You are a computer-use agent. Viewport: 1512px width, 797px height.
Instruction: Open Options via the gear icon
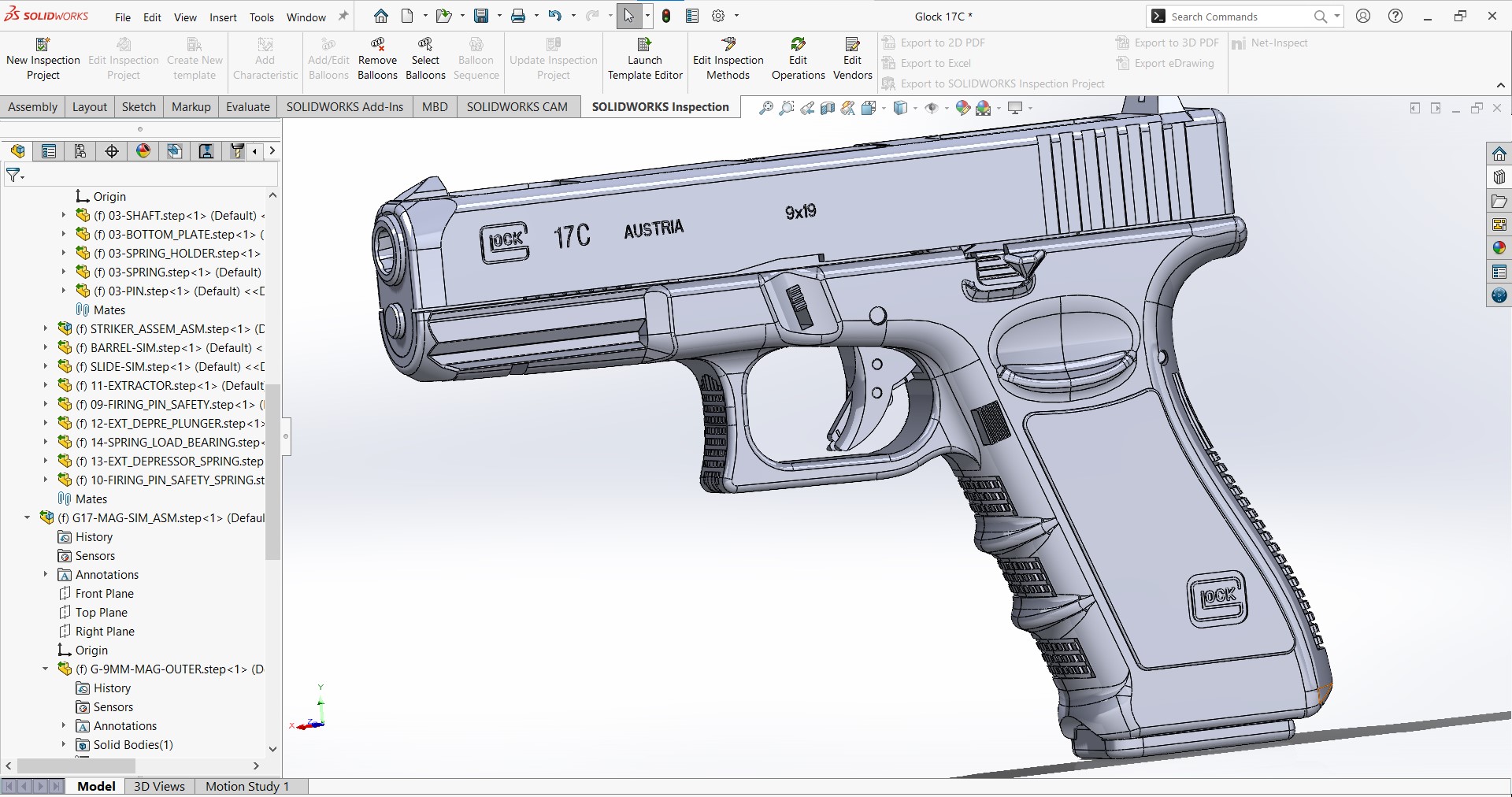(718, 16)
